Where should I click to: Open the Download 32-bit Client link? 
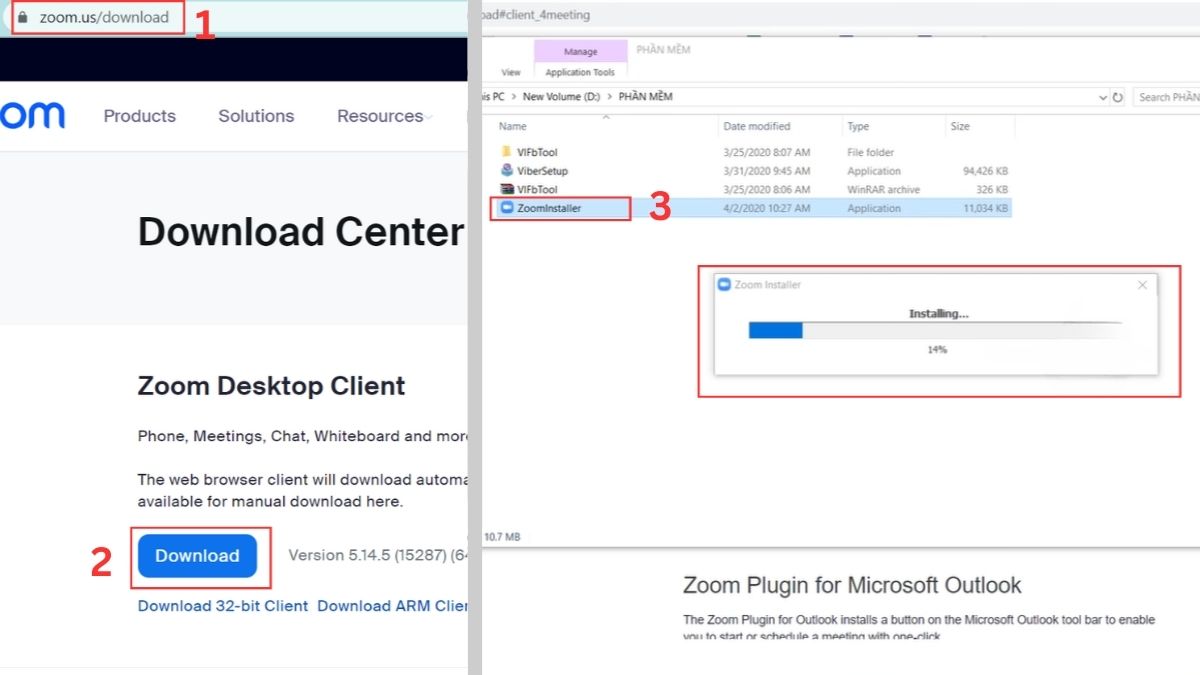tap(223, 606)
